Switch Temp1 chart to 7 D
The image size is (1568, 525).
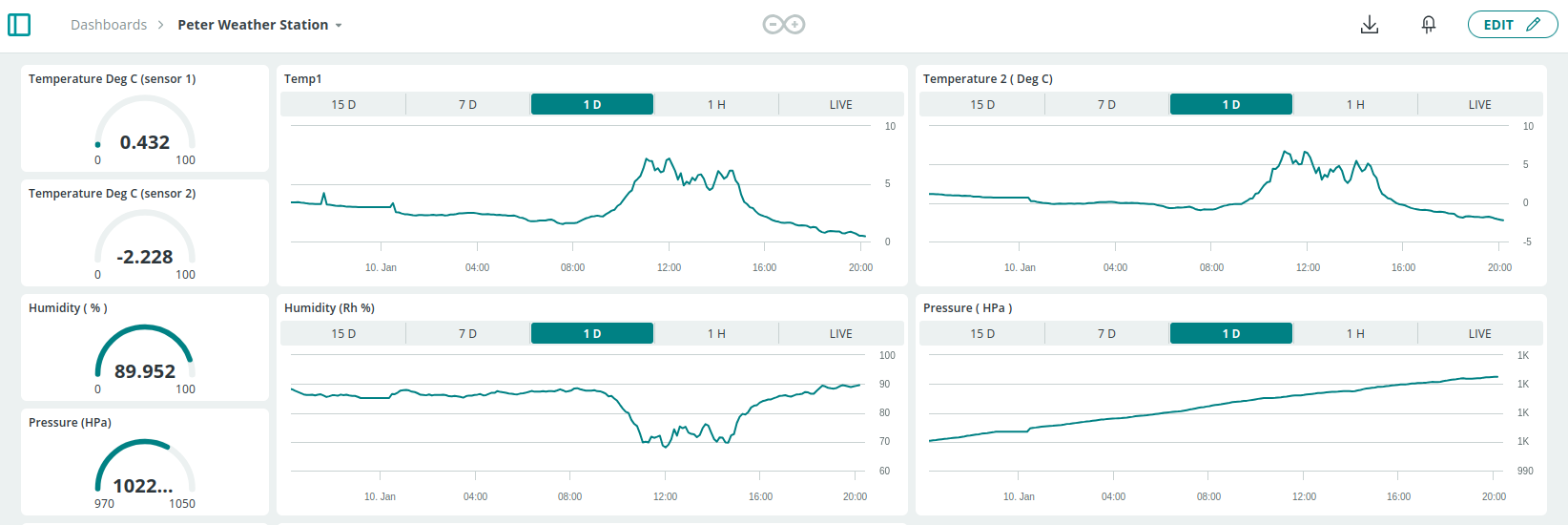[x=467, y=104]
